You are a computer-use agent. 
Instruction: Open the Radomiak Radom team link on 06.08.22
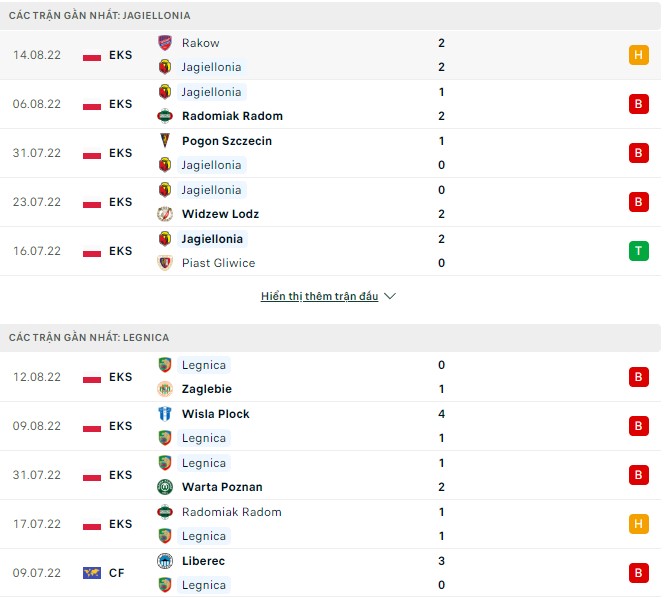232,116
